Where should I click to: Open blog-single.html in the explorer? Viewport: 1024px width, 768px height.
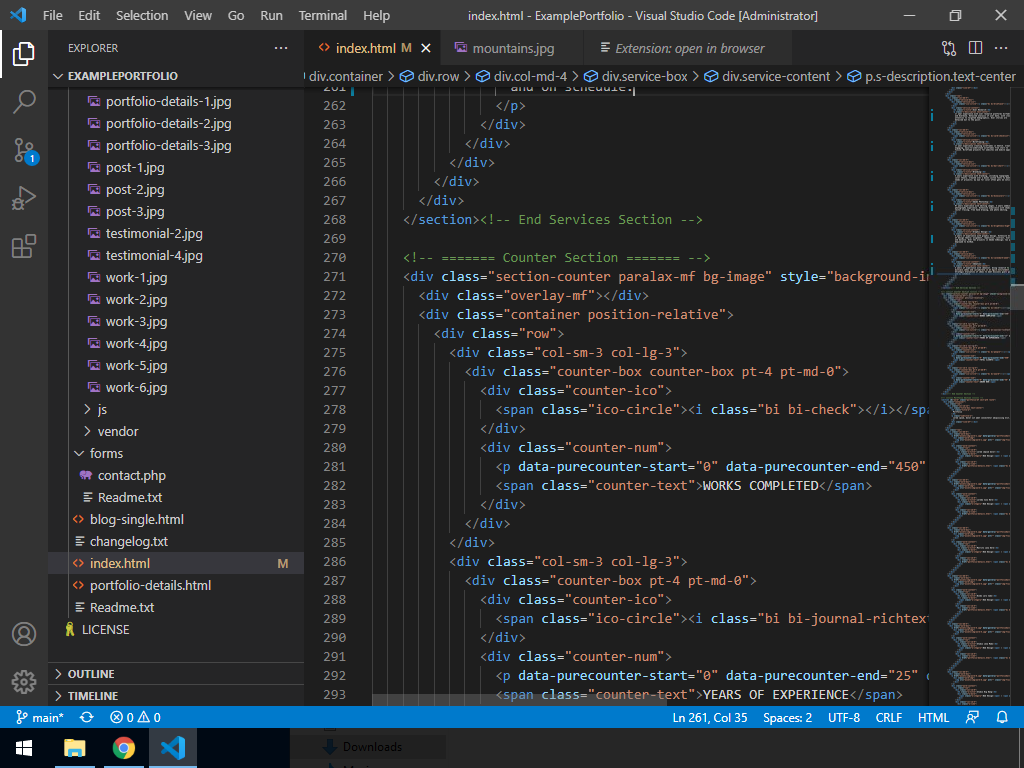[136, 519]
